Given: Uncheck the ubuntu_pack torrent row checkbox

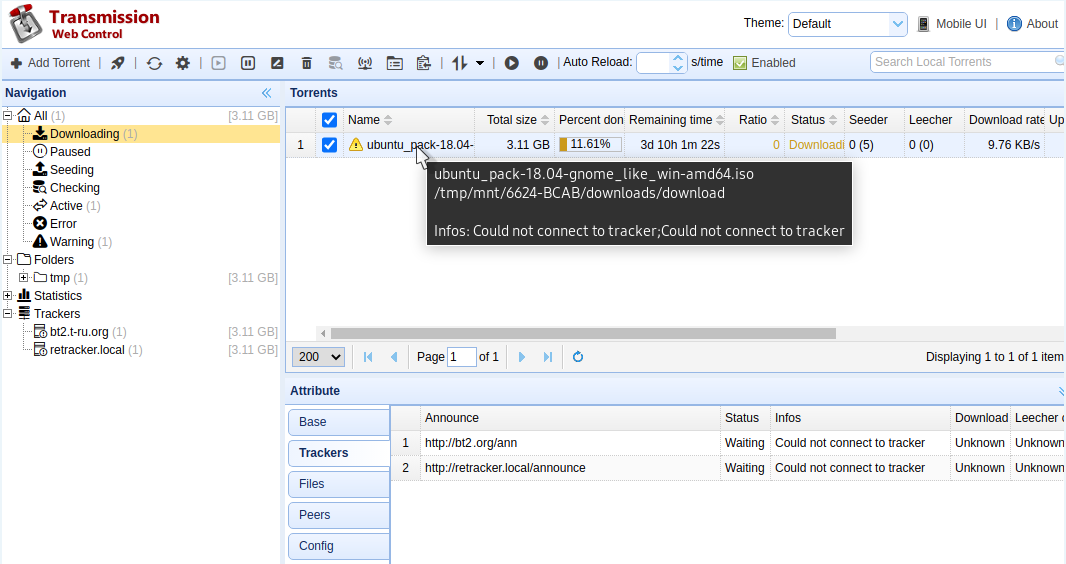Looking at the screenshot, I should (330, 145).
